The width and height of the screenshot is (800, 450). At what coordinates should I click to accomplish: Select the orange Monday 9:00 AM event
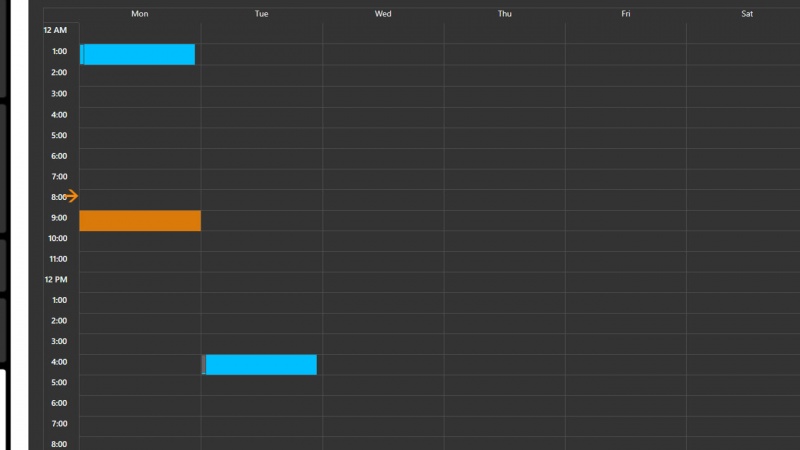click(140, 221)
